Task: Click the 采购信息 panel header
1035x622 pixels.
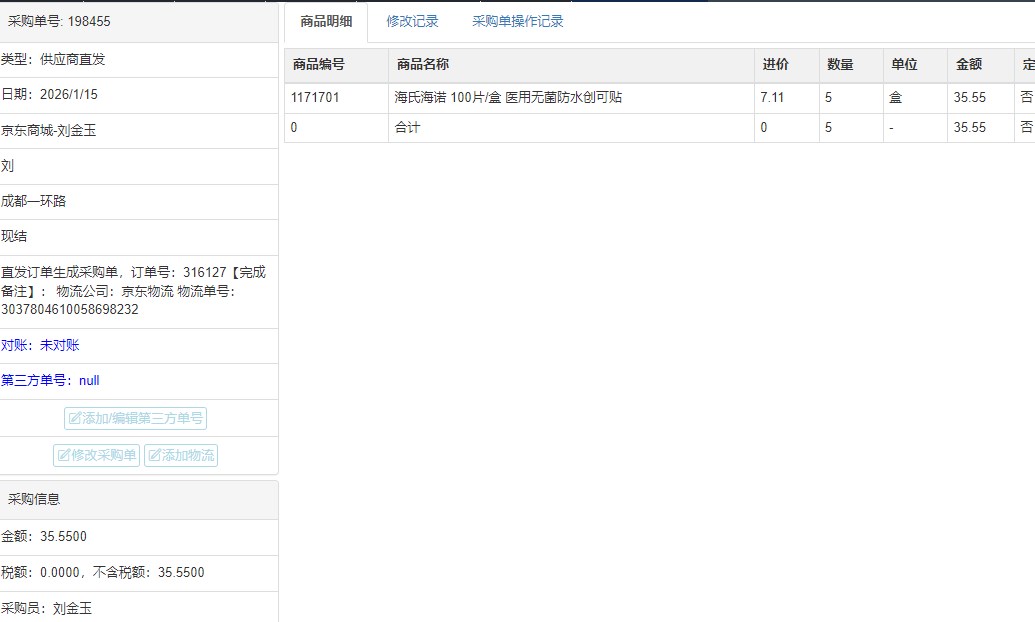Action: (35, 499)
